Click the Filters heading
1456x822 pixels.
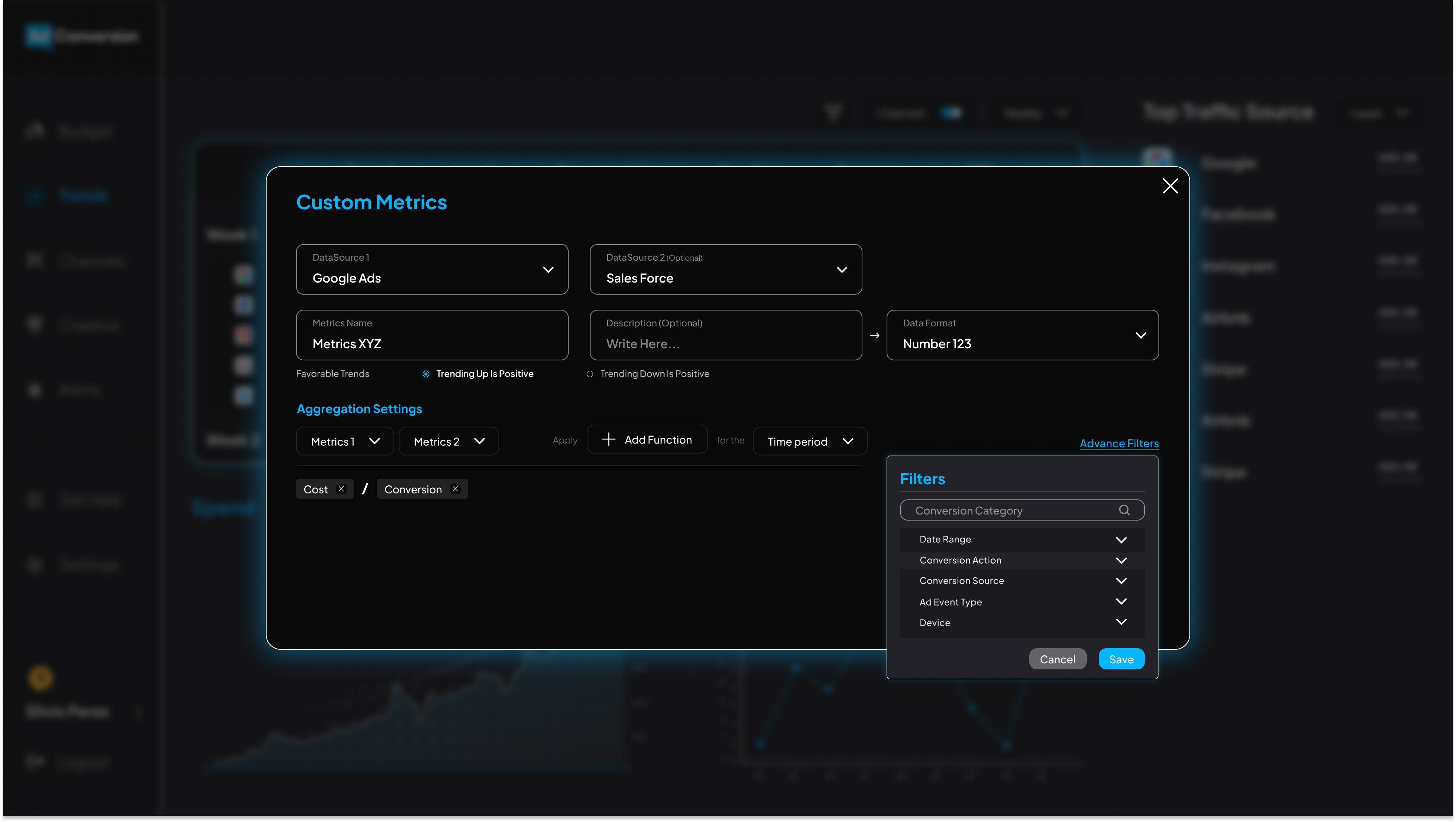tap(922, 479)
